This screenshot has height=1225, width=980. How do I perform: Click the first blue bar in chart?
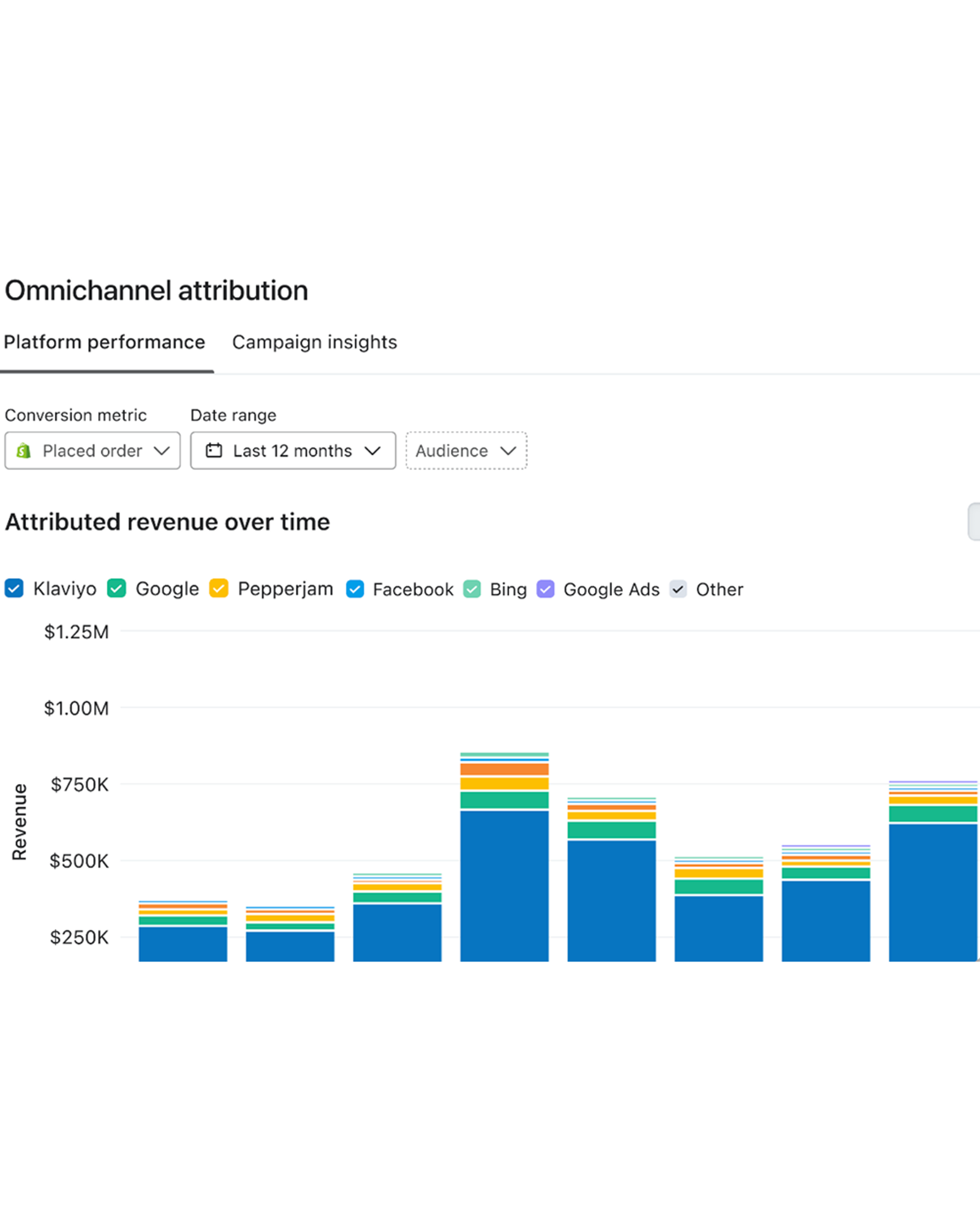pyautogui.click(x=183, y=944)
